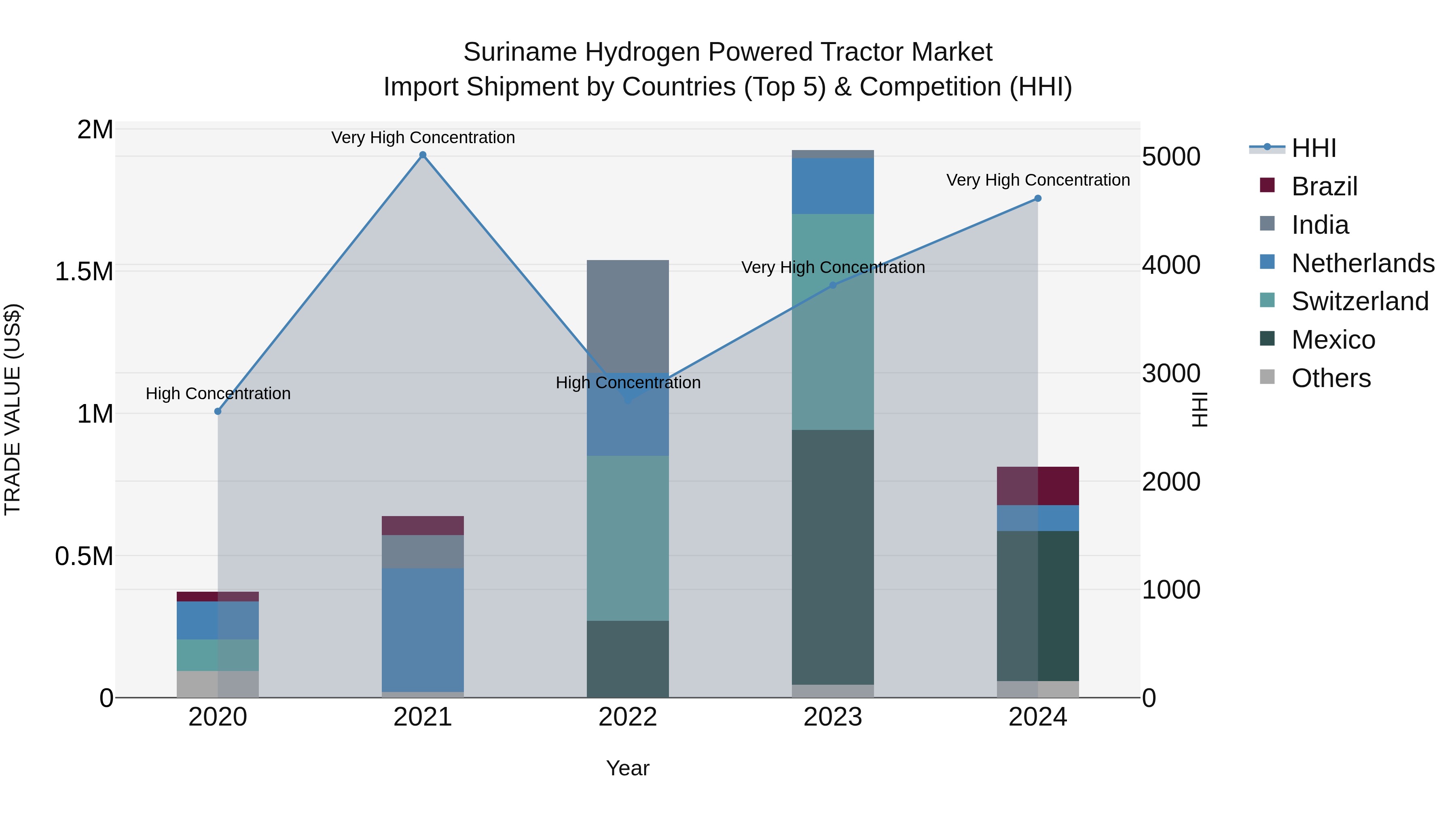Click the '2M' left axis tick
1456x819 pixels.
click(x=95, y=130)
